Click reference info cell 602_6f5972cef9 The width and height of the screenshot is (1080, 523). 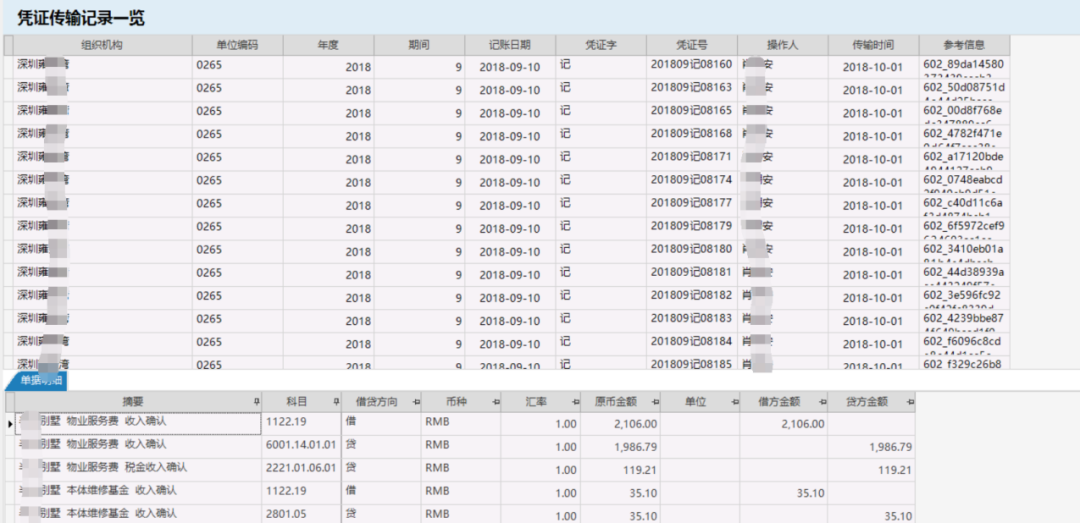964,229
